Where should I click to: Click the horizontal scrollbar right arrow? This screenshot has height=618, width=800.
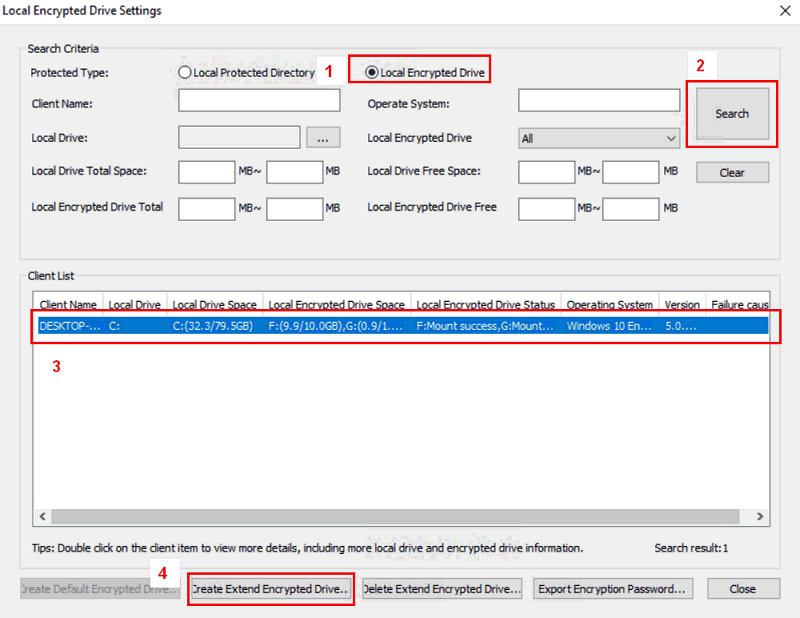pyautogui.click(x=760, y=517)
